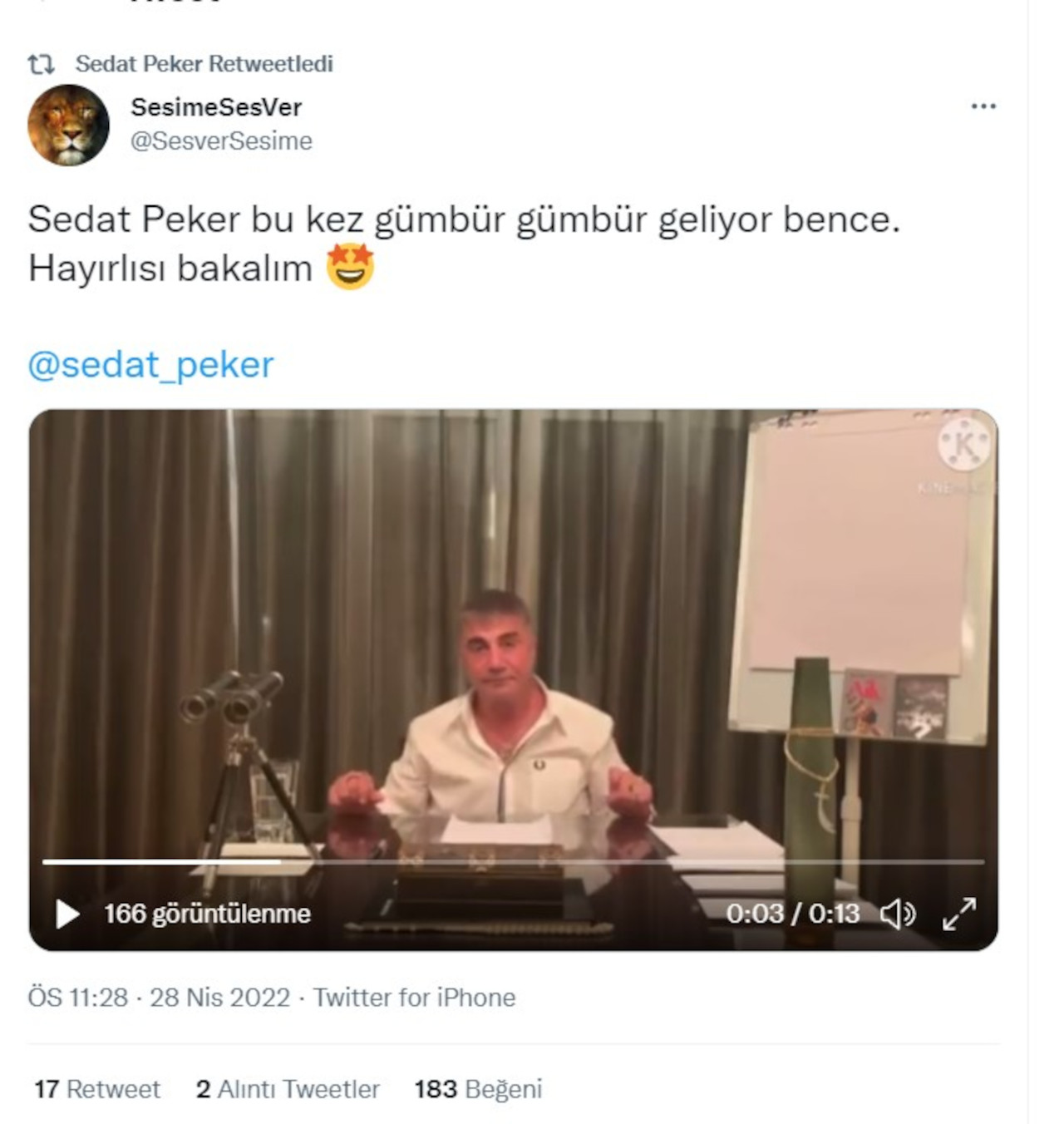Screen dimensions: 1064x1124
Task: Open the SesimeSesVer display name
Action: tap(216, 107)
